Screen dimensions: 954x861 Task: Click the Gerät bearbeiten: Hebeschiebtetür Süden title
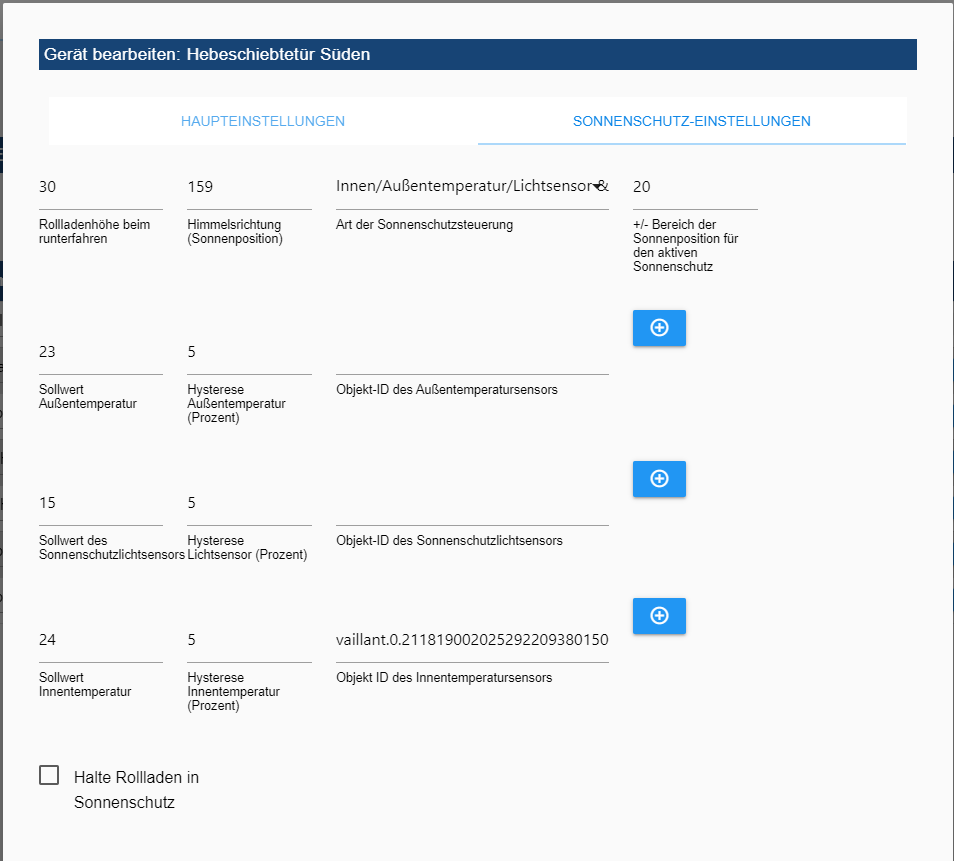click(x=207, y=54)
